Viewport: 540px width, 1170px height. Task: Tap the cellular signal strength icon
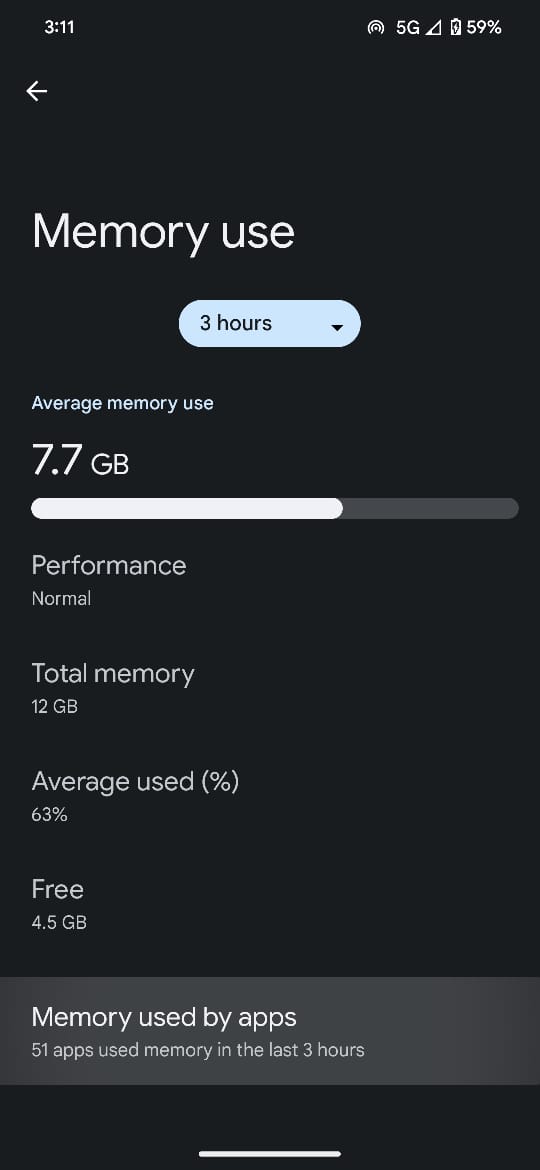[433, 28]
